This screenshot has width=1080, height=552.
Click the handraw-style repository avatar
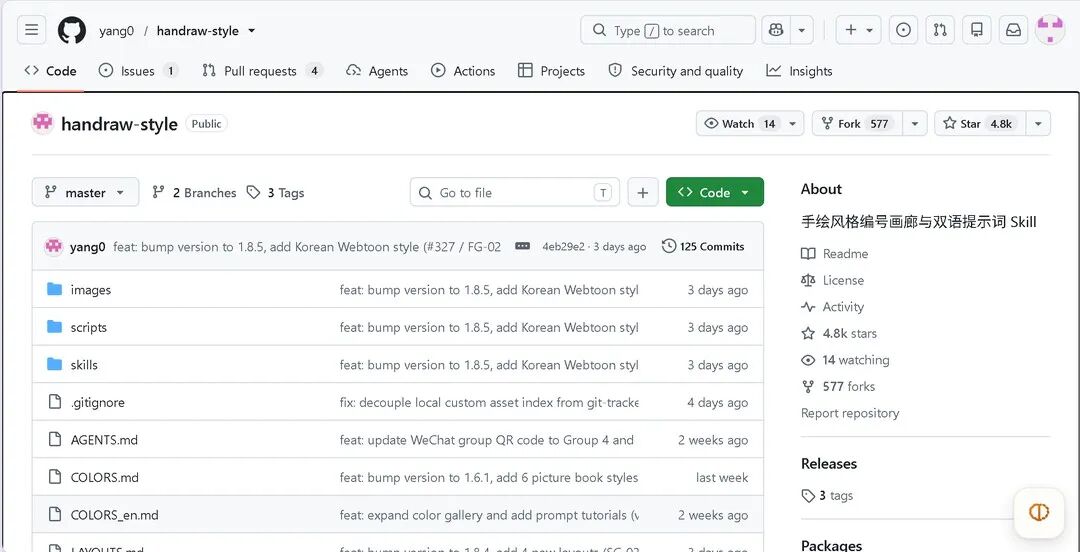[43, 123]
